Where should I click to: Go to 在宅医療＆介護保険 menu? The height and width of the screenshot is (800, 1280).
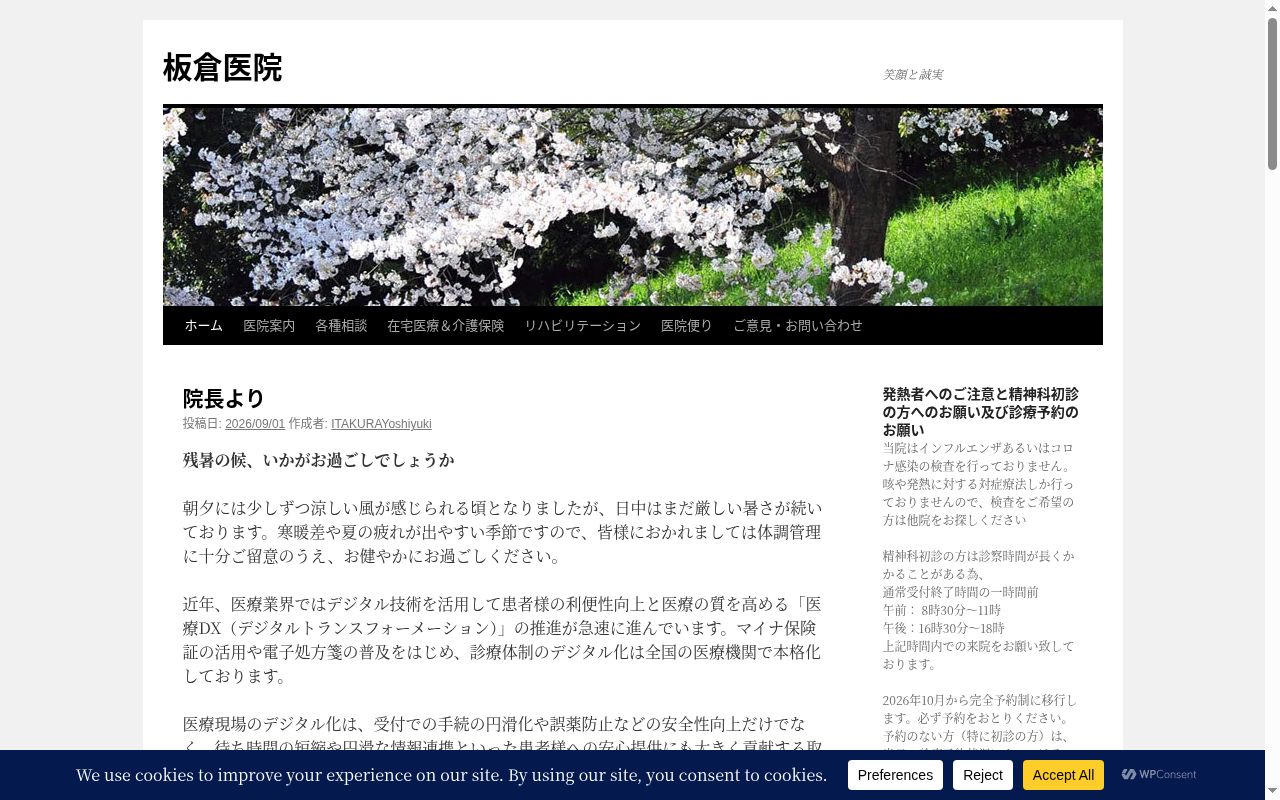pos(446,326)
